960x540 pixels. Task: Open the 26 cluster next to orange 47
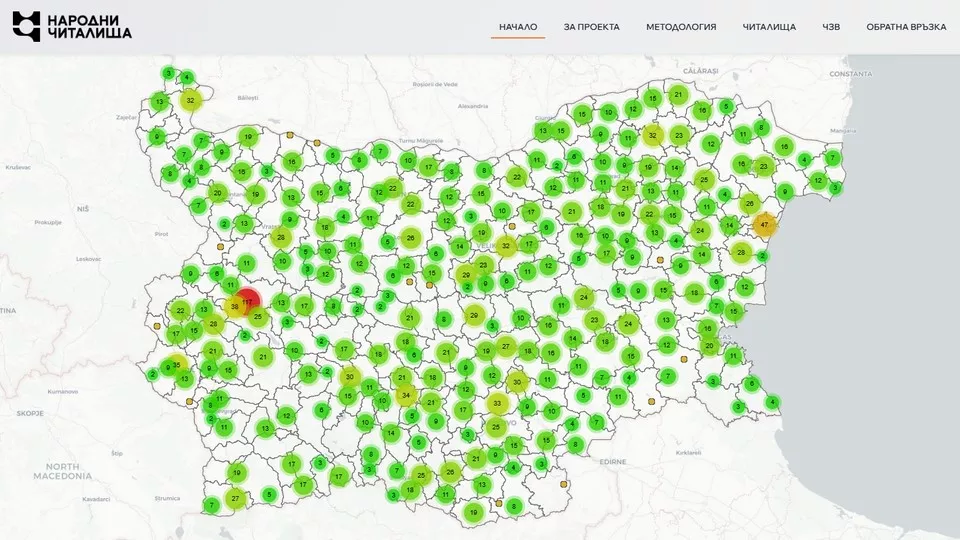pyautogui.click(x=749, y=204)
